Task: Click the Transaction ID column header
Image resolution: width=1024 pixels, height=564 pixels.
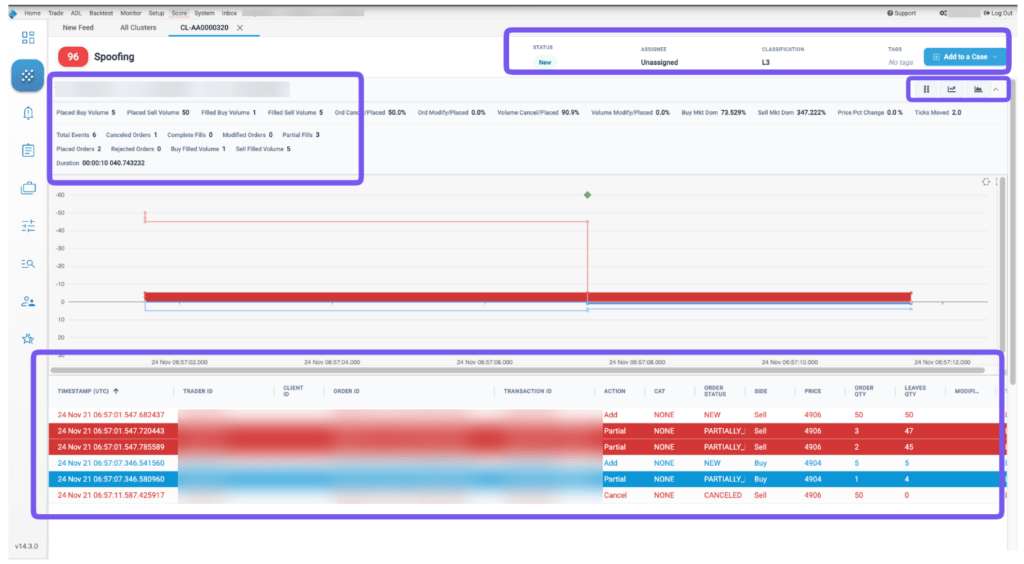Action: [x=527, y=391]
